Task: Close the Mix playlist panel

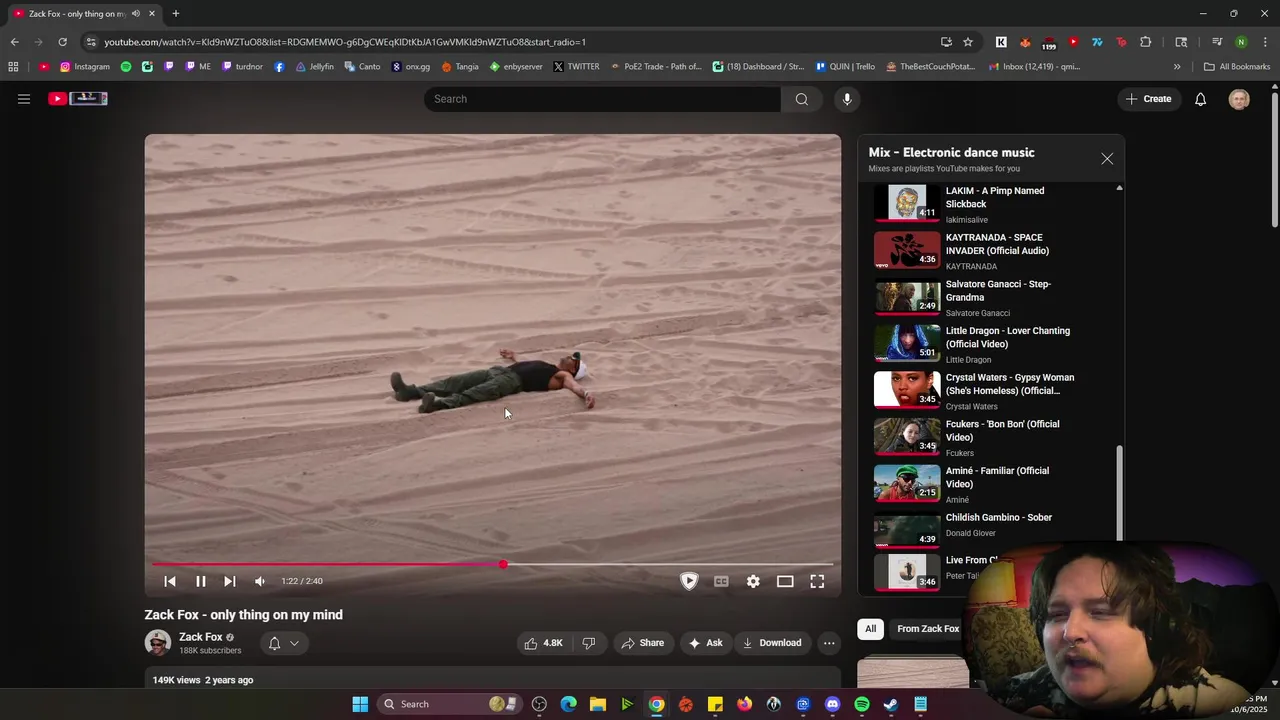Action: click(x=1107, y=159)
